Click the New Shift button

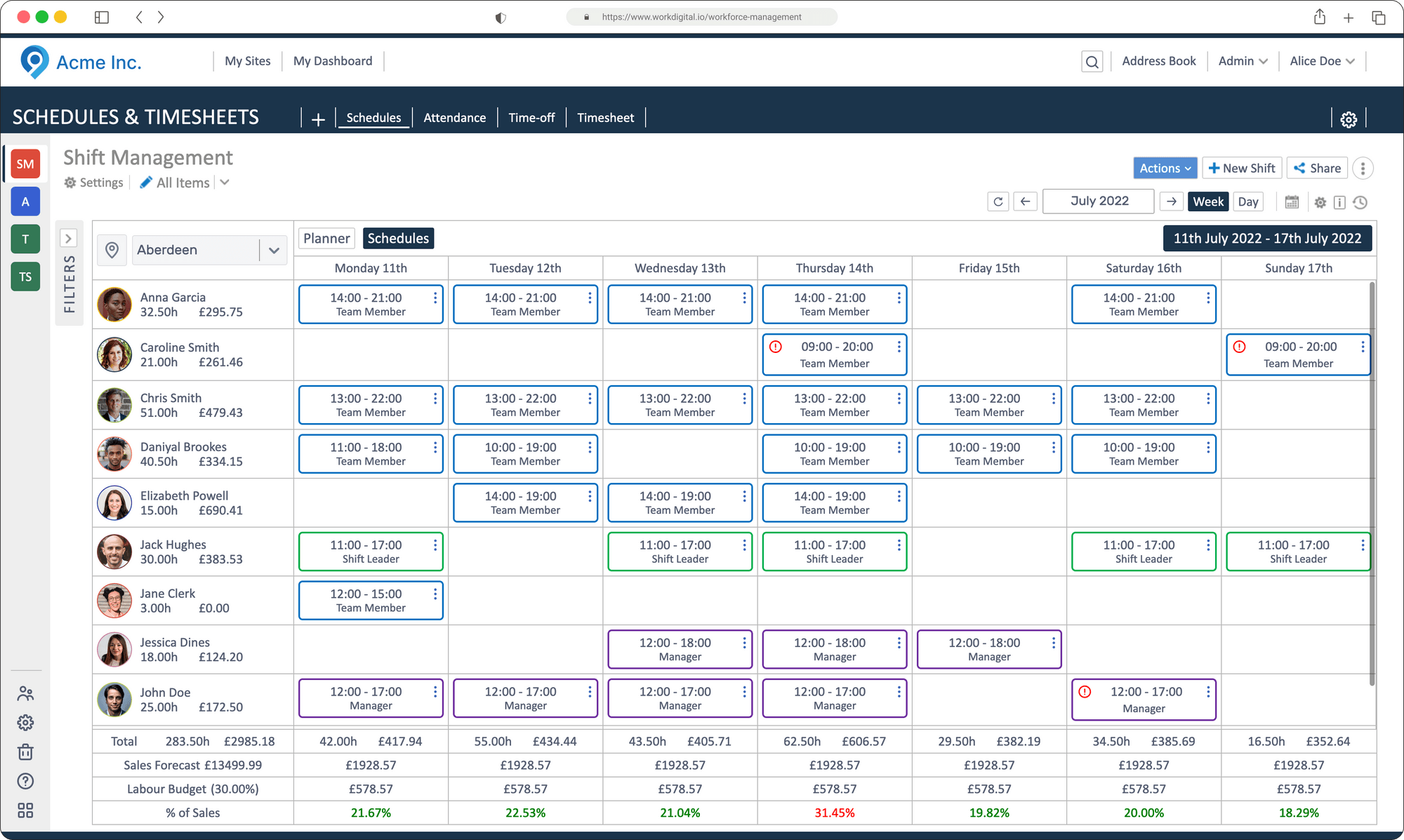point(1242,168)
